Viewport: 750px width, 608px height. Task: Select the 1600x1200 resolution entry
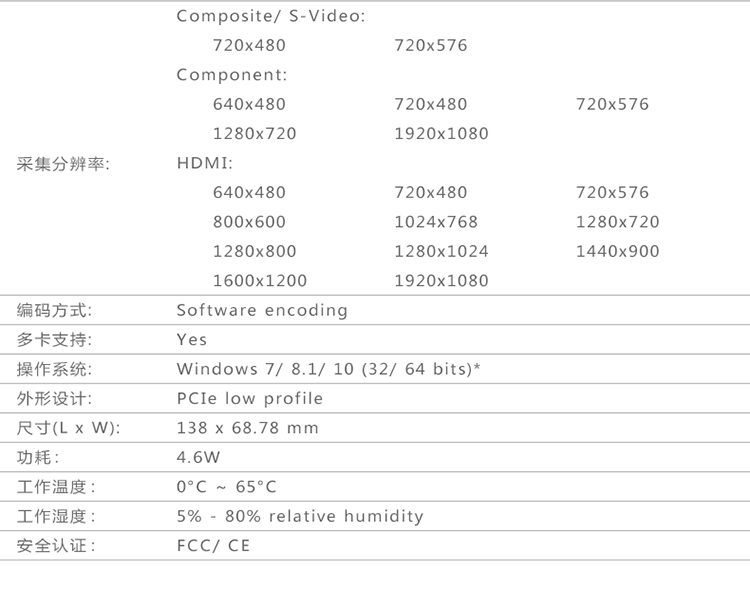[260, 281]
